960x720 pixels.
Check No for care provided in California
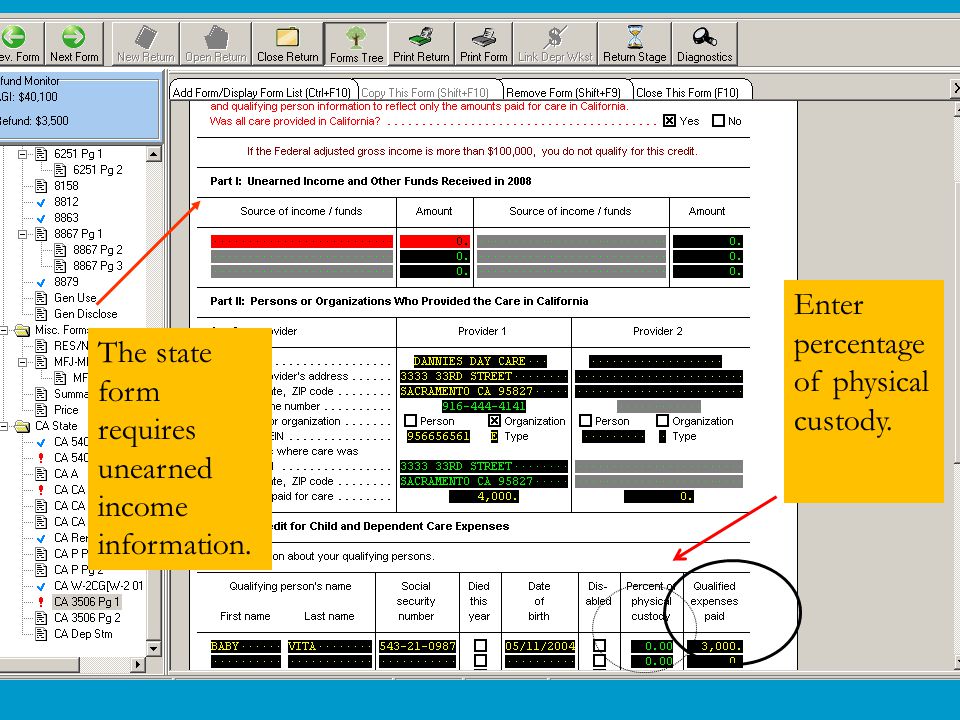click(x=718, y=121)
